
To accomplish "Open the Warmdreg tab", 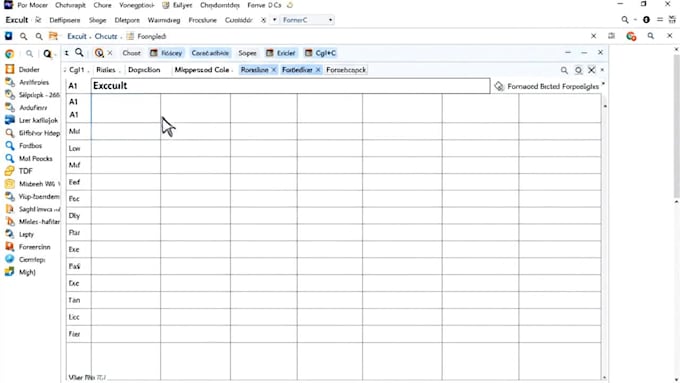I will [164, 20].
